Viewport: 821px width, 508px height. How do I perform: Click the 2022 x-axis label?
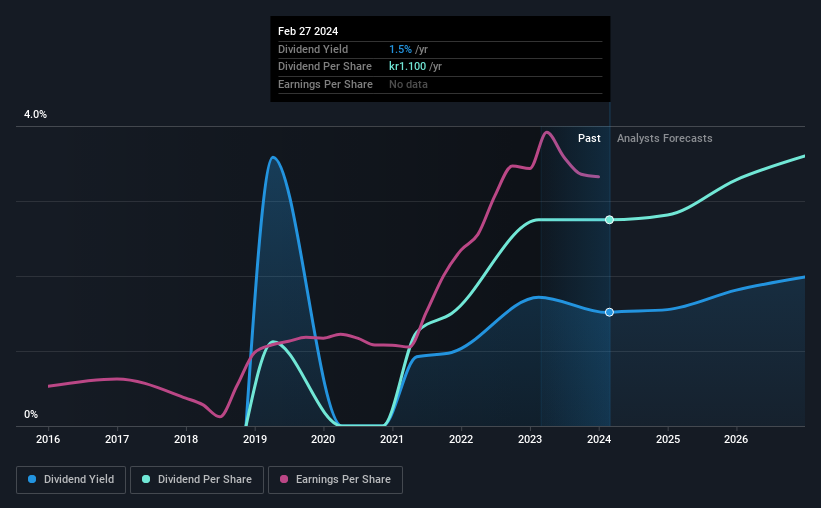point(461,439)
